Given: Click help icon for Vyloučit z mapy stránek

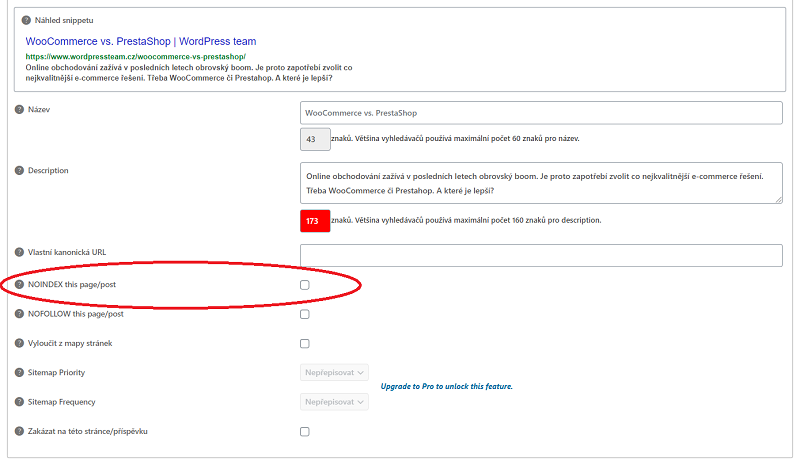Looking at the screenshot, I should tap(19, 343).
